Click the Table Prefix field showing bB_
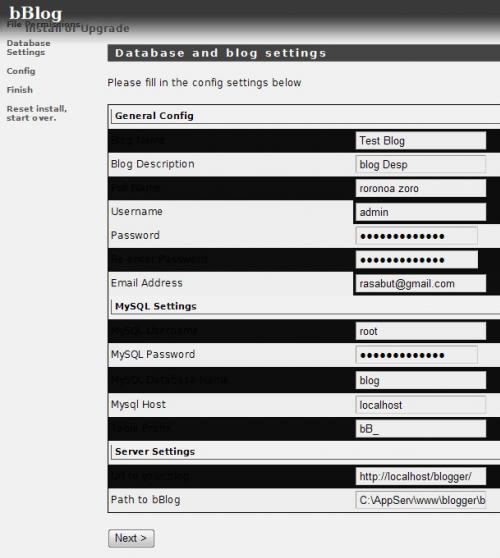The image size is (500, 558). point(421,428)
